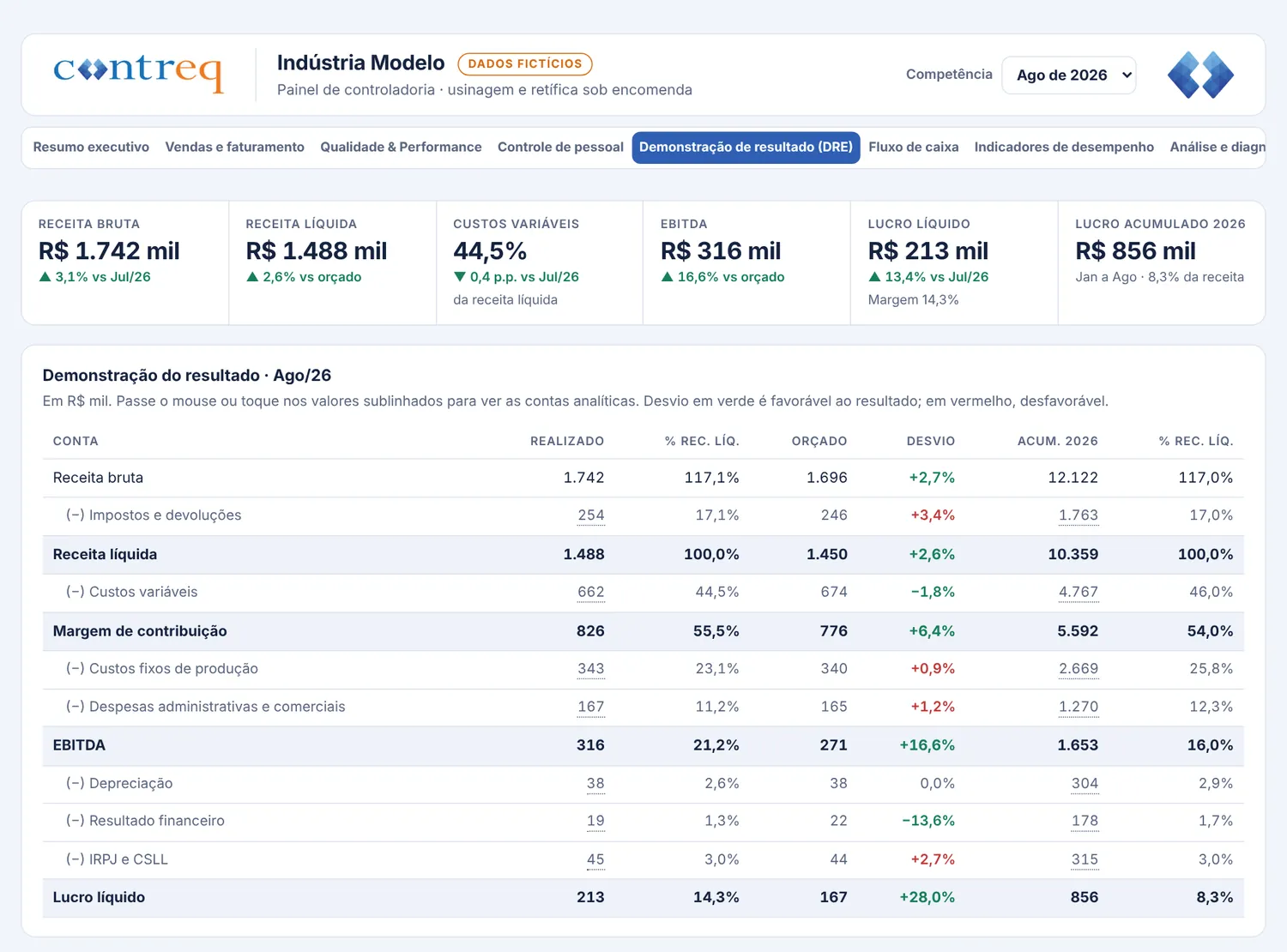This screenshot has height=952, width=1287.
Task: Open the Vendas e faturamento tab
Action: (x=234, y=147)
